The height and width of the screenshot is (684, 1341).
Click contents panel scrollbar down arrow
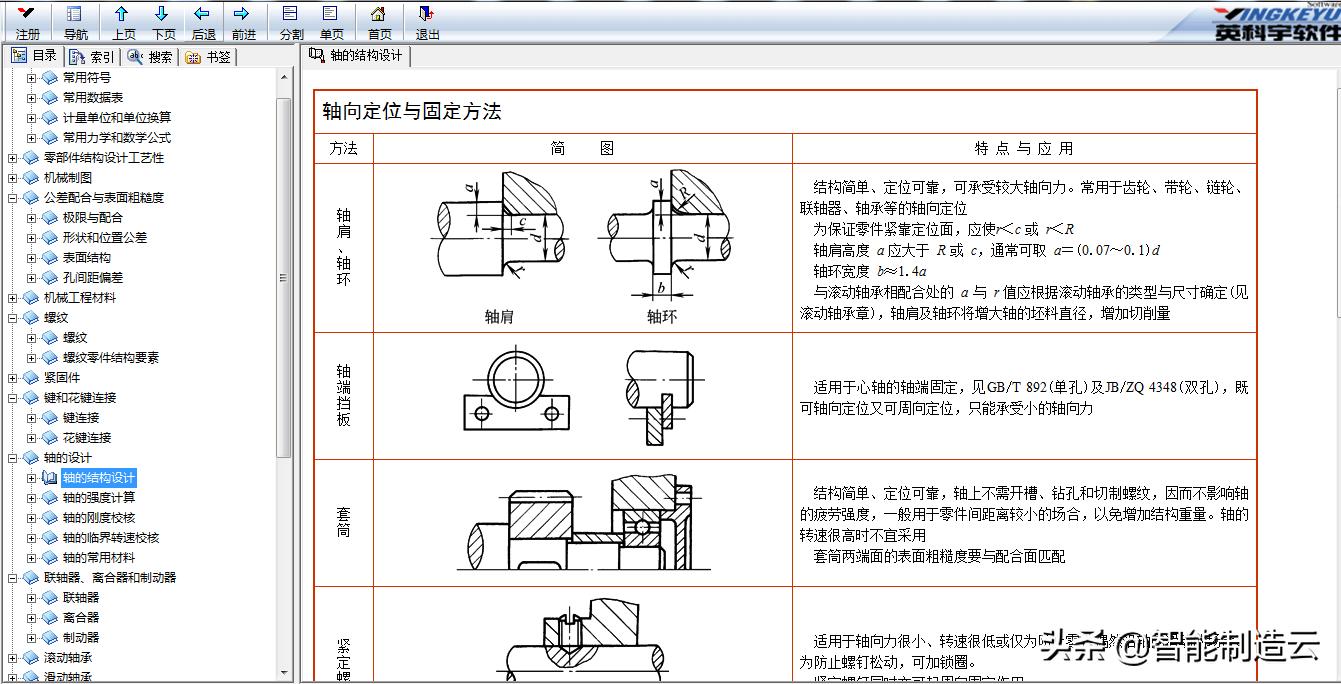[284, 674]
